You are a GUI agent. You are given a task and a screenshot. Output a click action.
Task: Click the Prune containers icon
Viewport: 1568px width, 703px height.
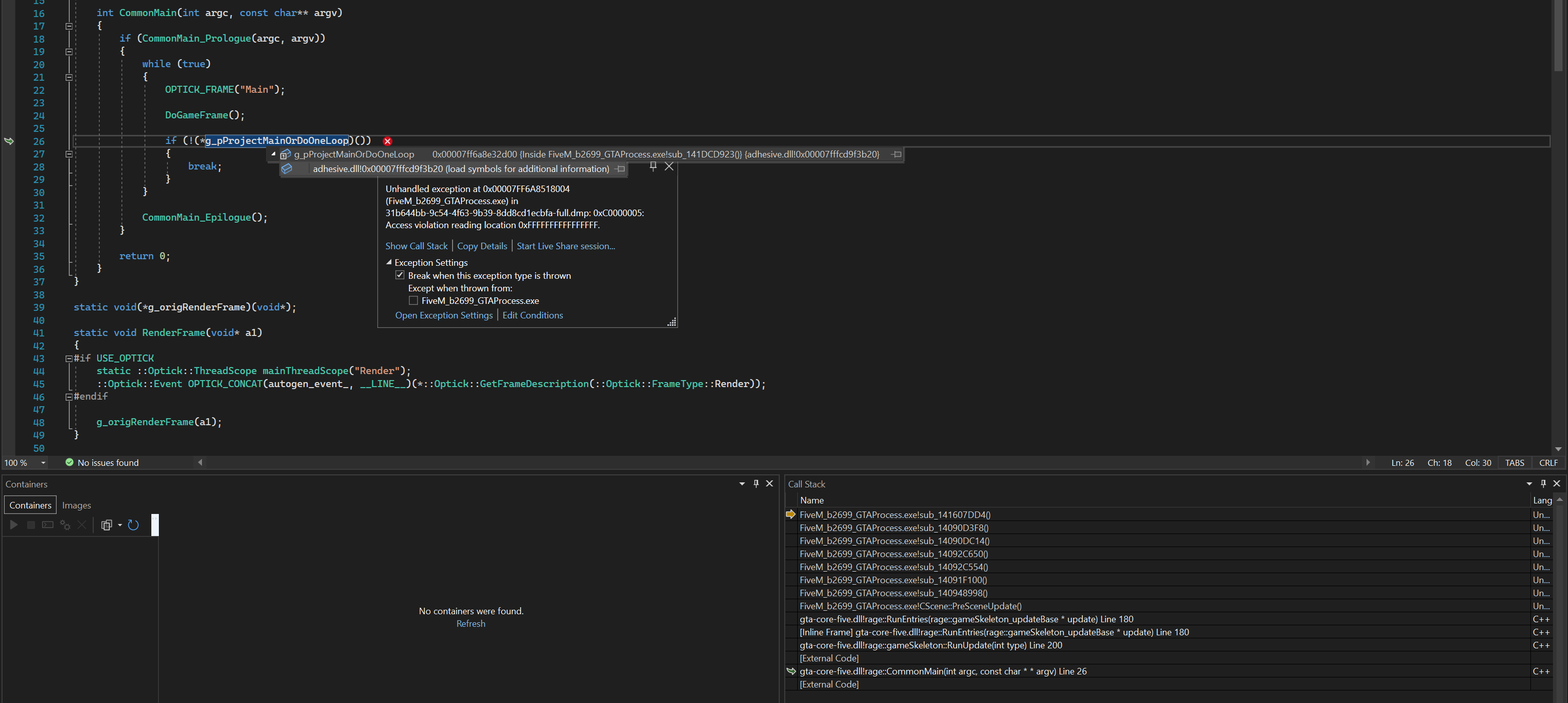pos(107,524)
